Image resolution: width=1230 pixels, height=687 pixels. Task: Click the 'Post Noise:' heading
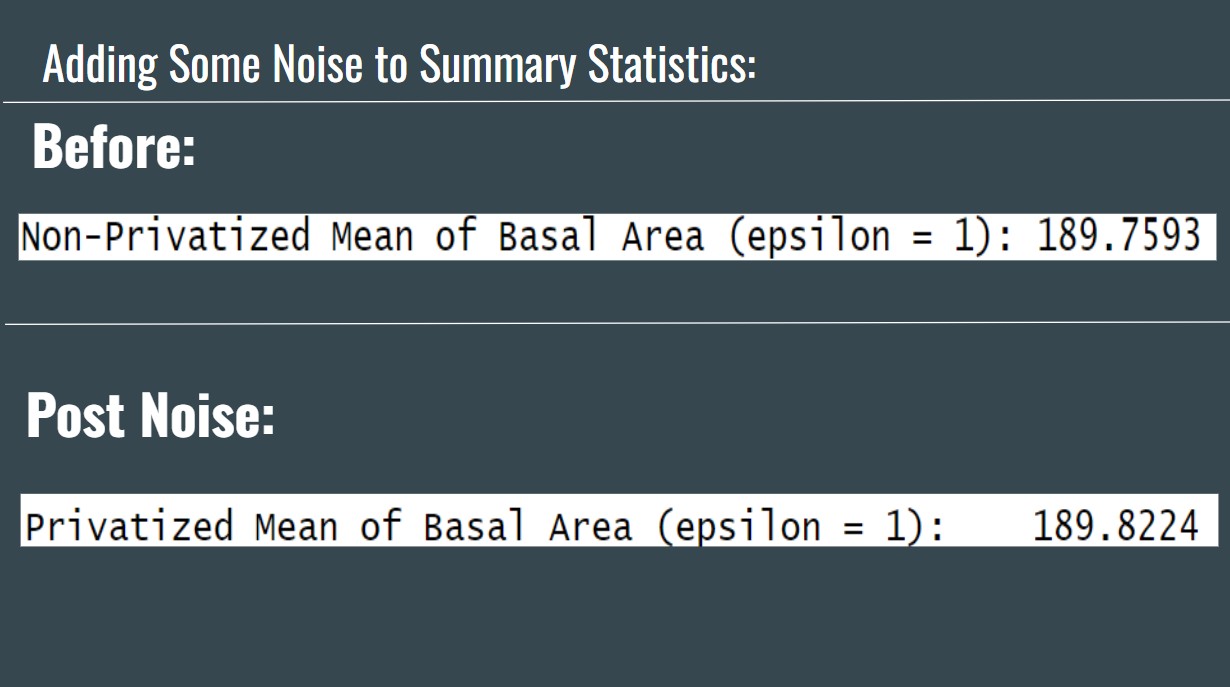point(150,414)
